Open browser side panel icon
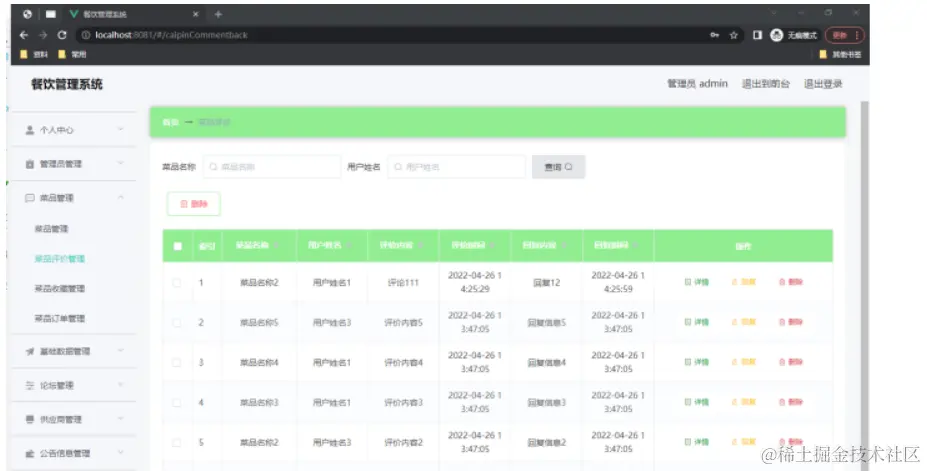 [757, 35]
